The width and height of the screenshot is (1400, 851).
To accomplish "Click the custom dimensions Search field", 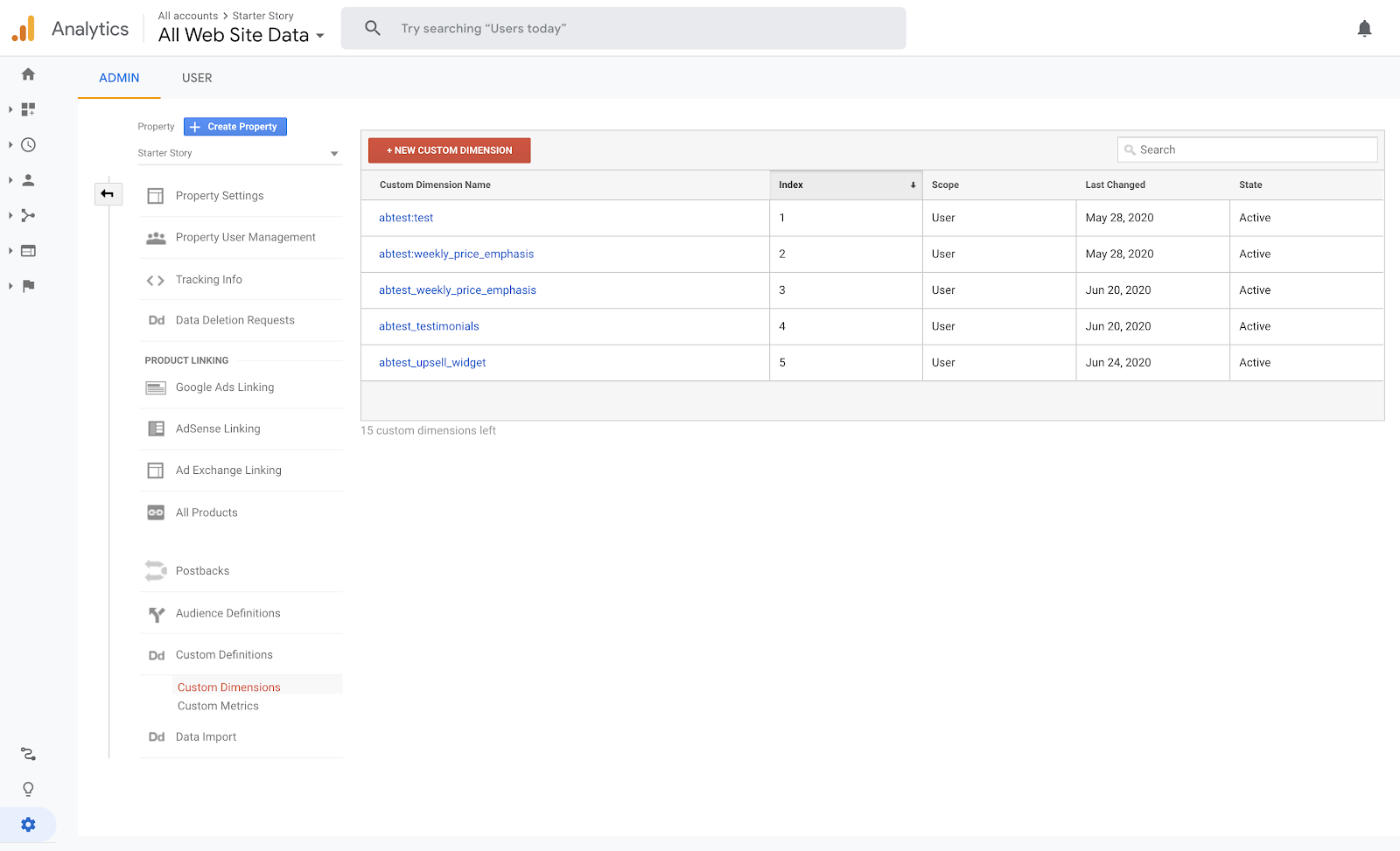I will pos(1247,150).
